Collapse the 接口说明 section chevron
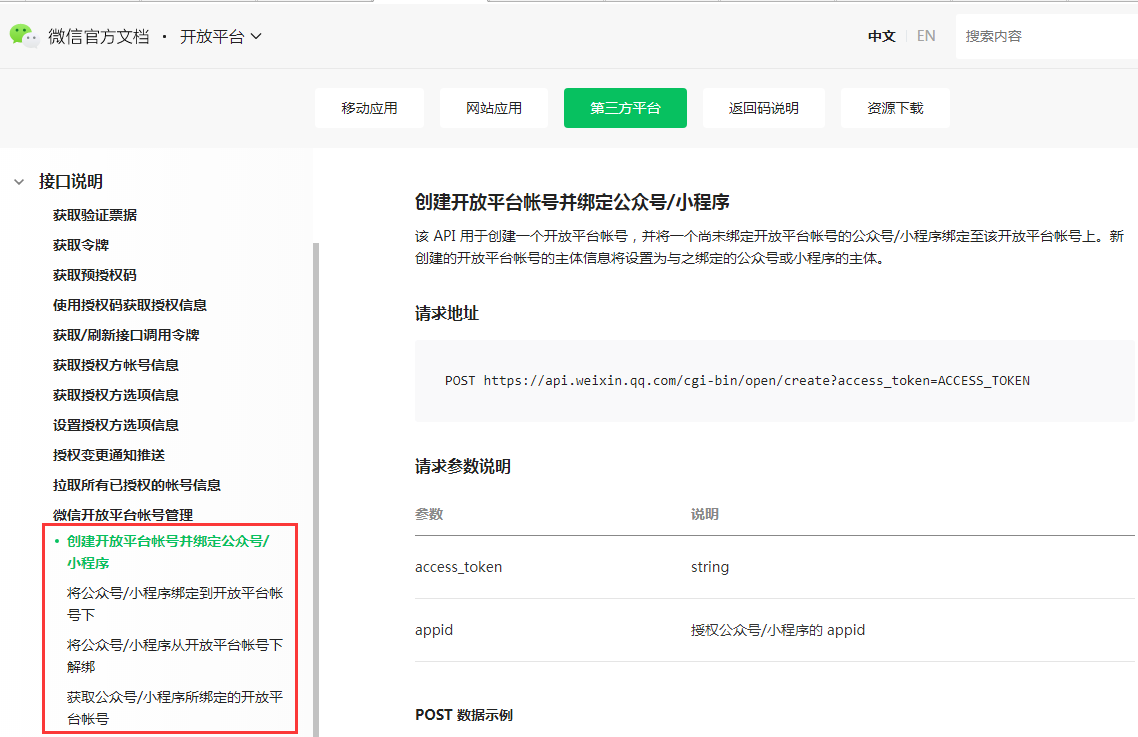The height and width of the screenshot is (737, 1138). [x=20, y=182]
